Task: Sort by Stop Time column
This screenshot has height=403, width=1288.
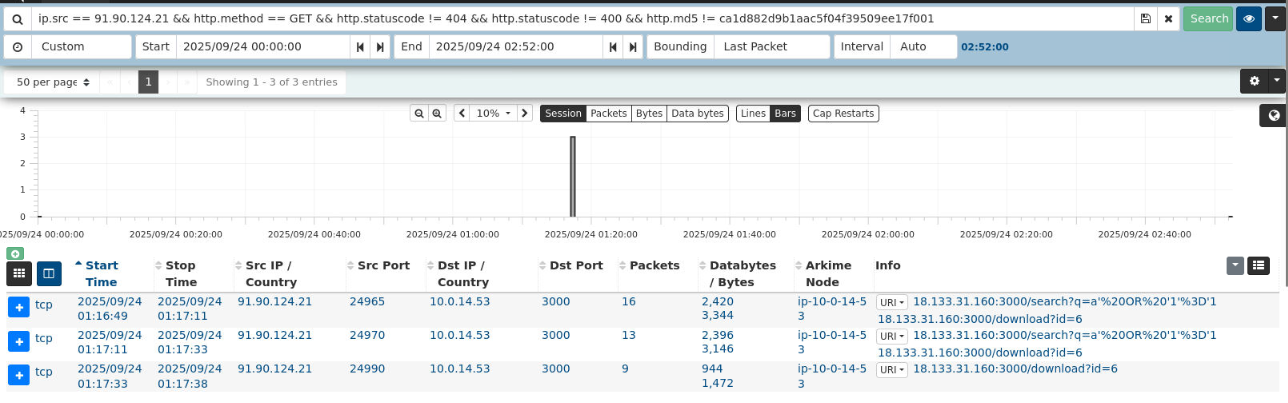Action: 180,273
